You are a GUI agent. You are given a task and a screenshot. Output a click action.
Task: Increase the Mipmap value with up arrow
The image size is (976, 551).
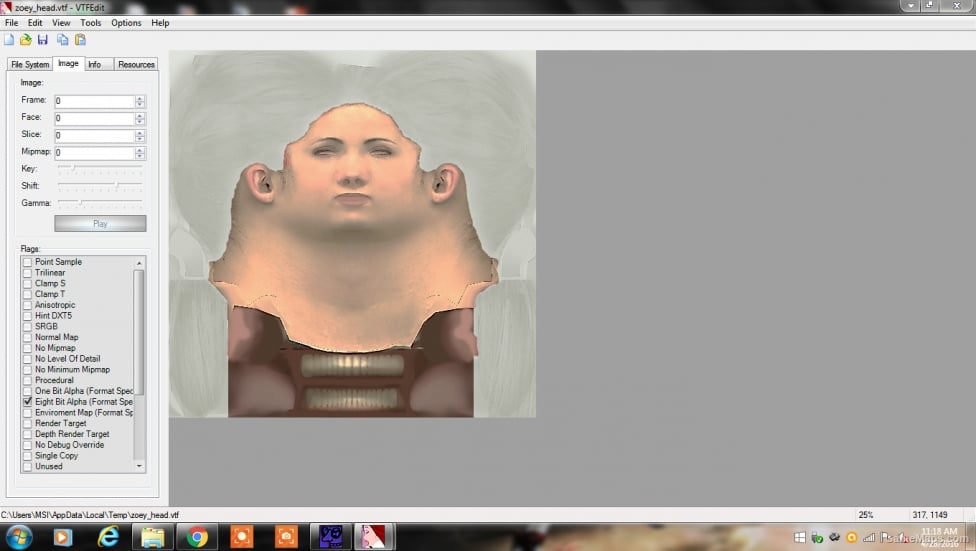(x=140, y=150)
